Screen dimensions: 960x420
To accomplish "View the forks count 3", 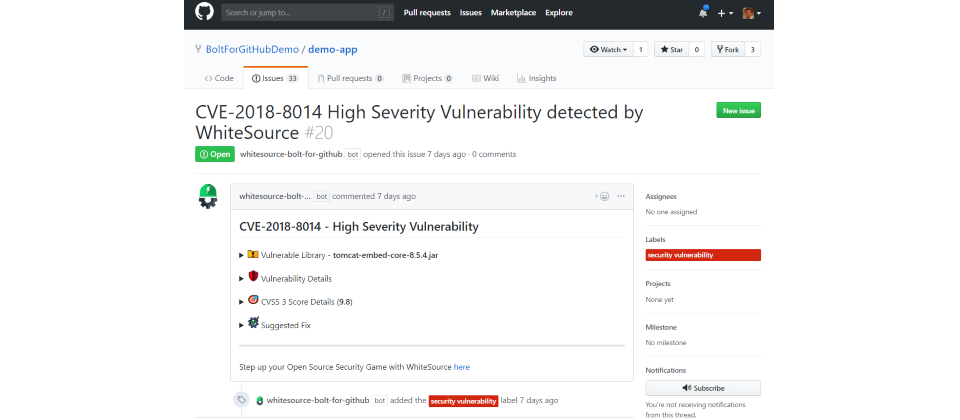I will (x=752, y=50).
